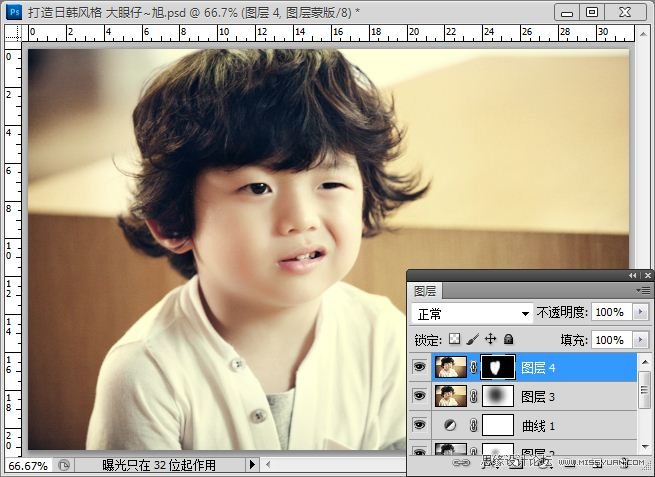Click the vertical ruler on the left

click(13, 249)
